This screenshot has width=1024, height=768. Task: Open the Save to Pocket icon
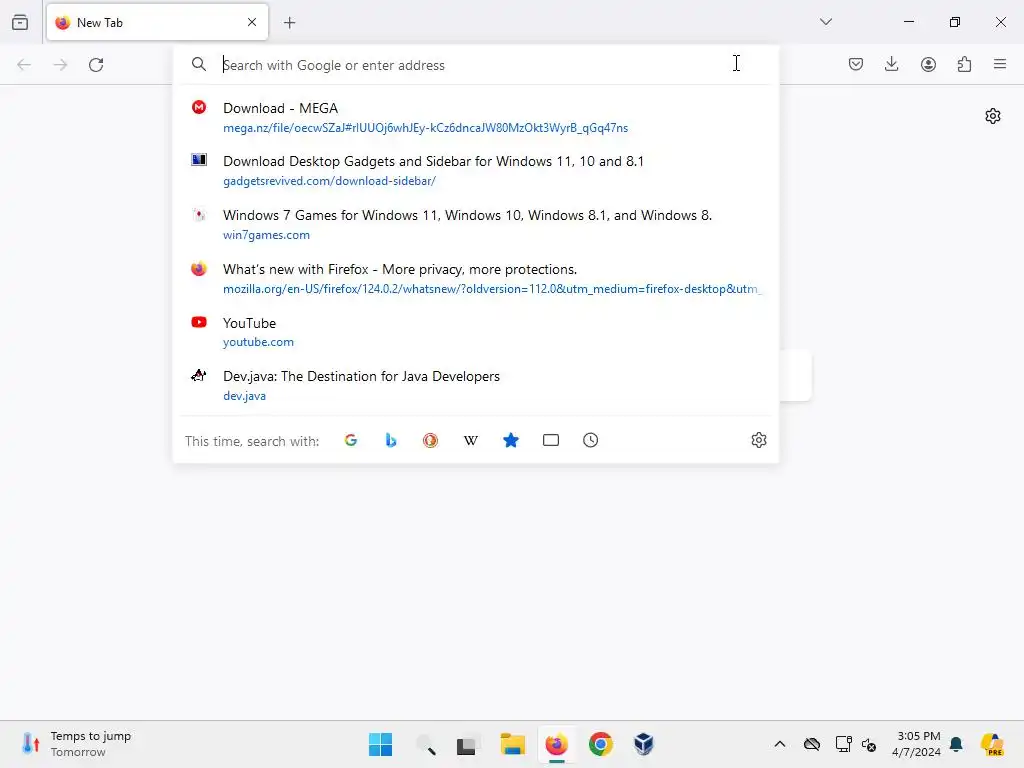(x=856, y=64)
